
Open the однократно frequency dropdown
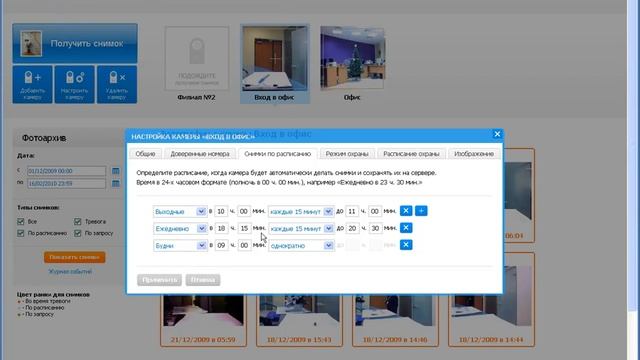pos(301,246)
